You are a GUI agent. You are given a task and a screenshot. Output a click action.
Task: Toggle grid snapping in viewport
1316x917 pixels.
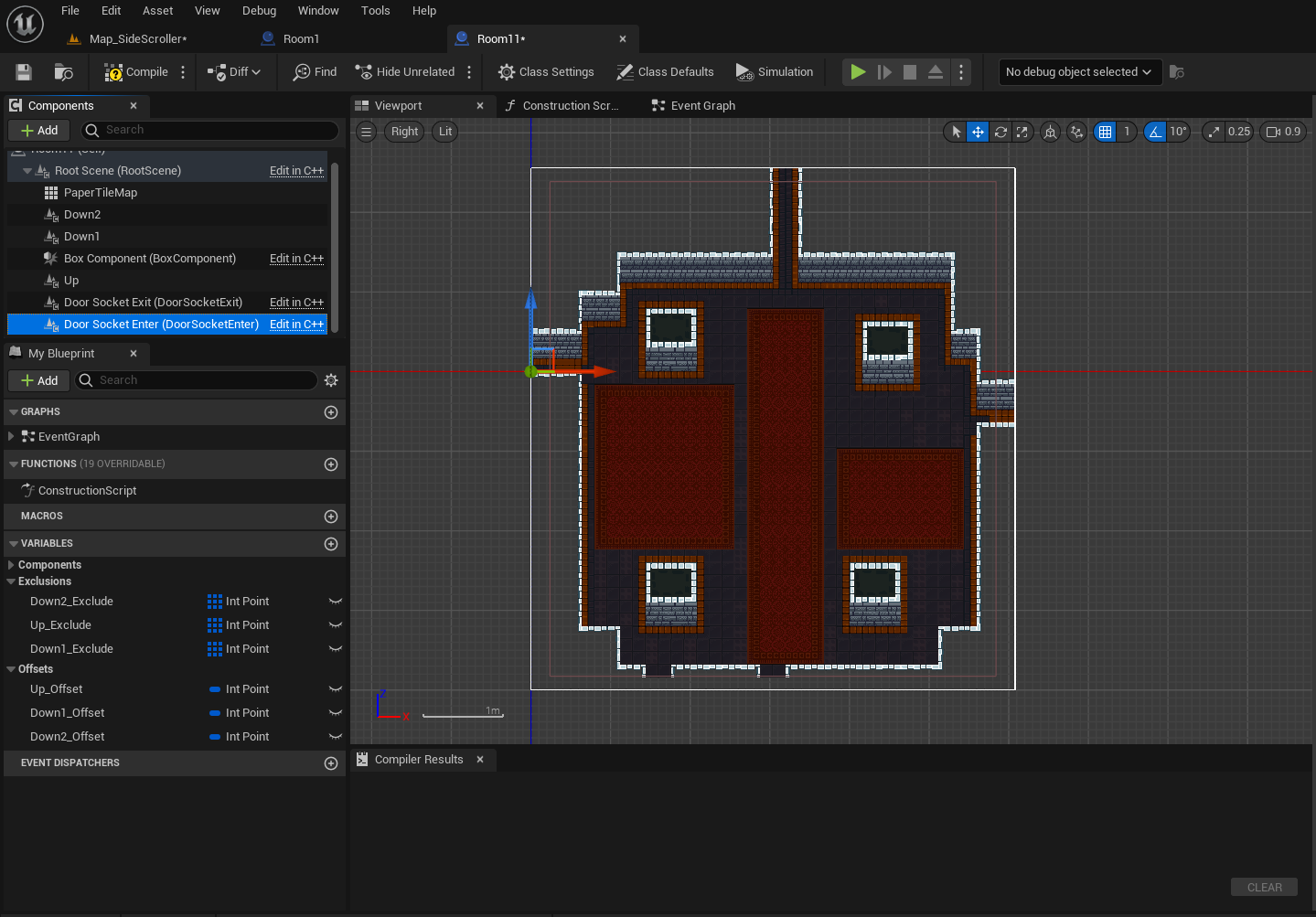(x=1106, y=132)
